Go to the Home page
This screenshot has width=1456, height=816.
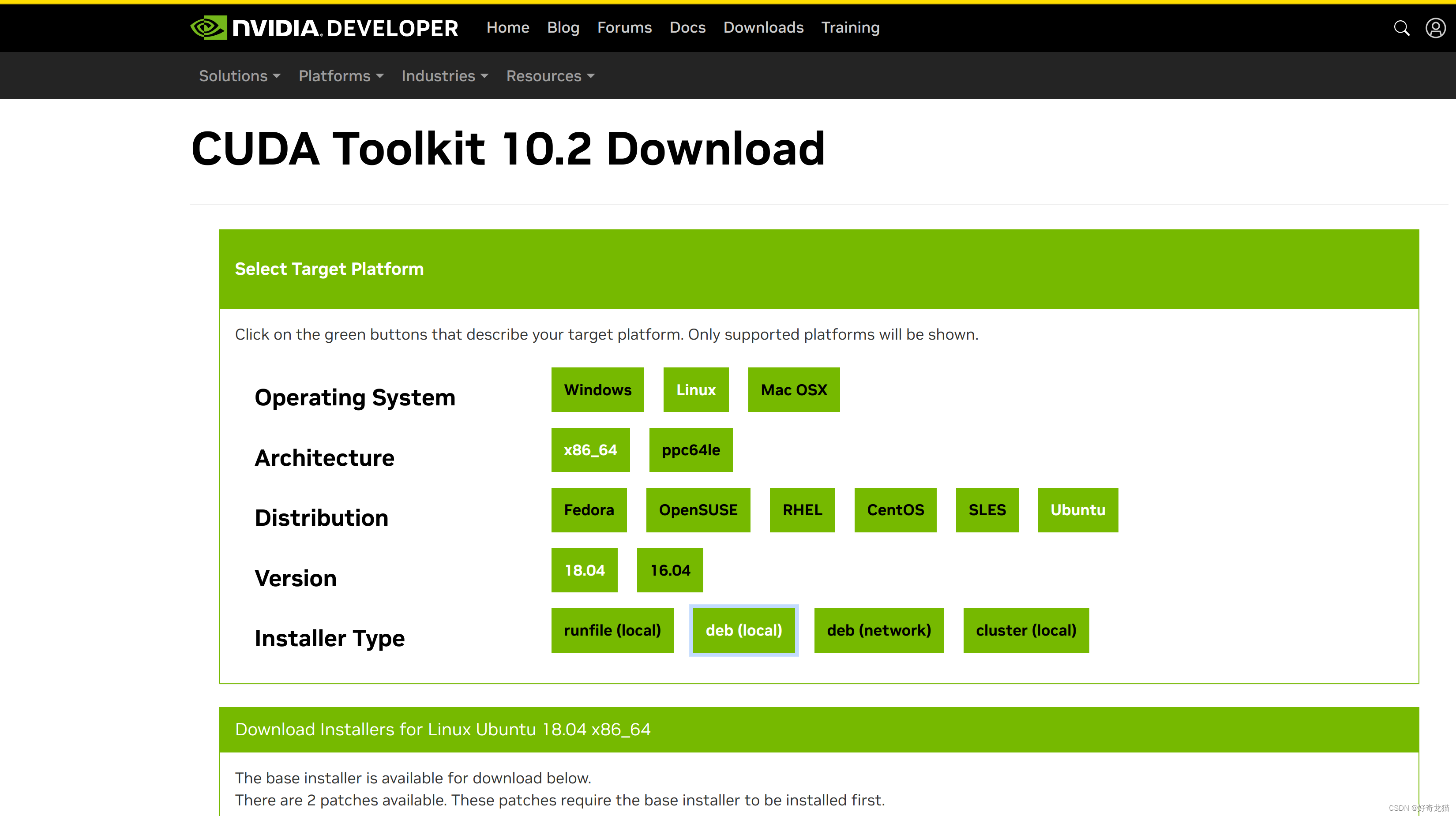coord(507,27)
